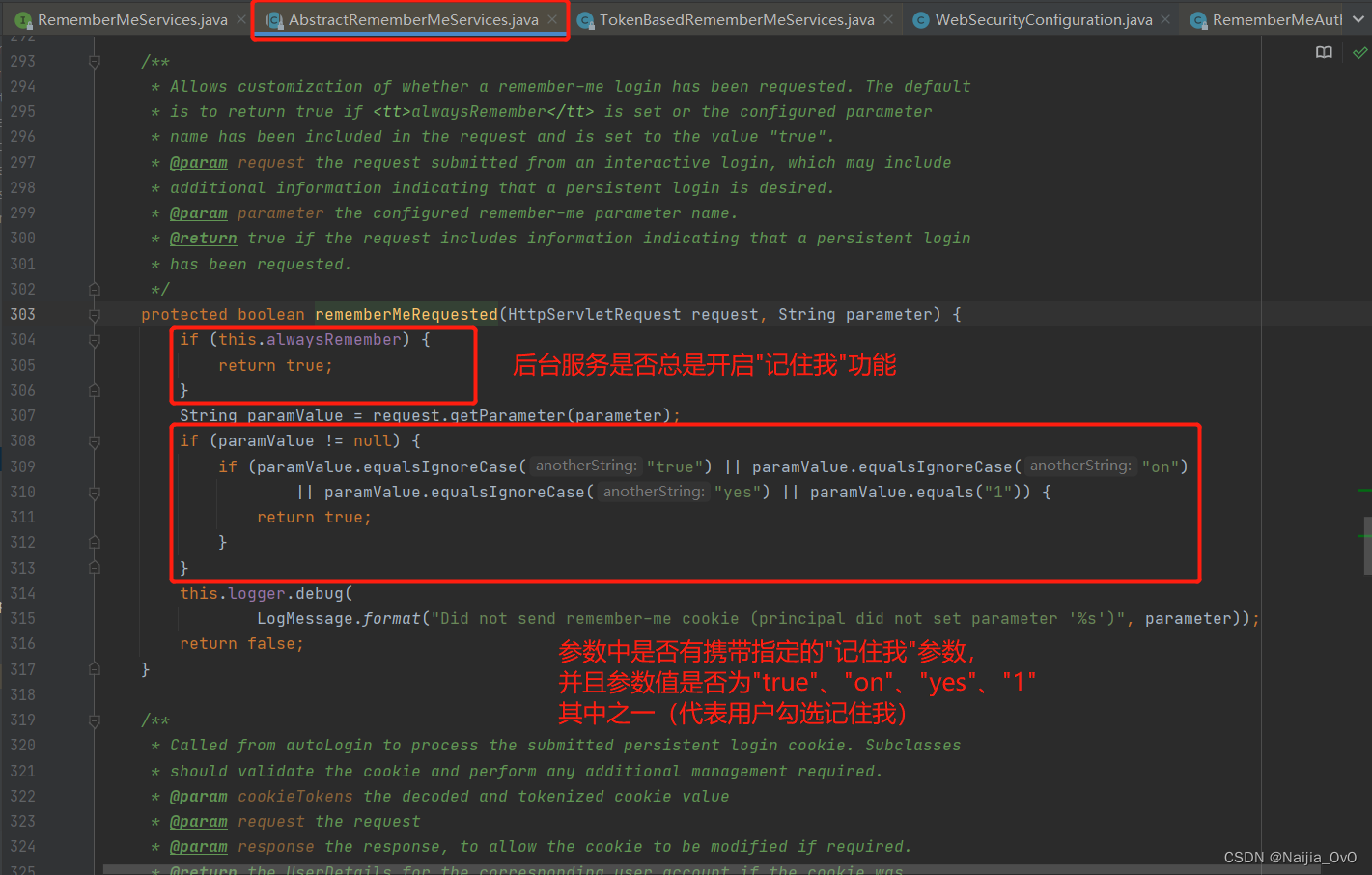
Task: Click the anotherString hint before "yes"
Action: click(654, 492)
